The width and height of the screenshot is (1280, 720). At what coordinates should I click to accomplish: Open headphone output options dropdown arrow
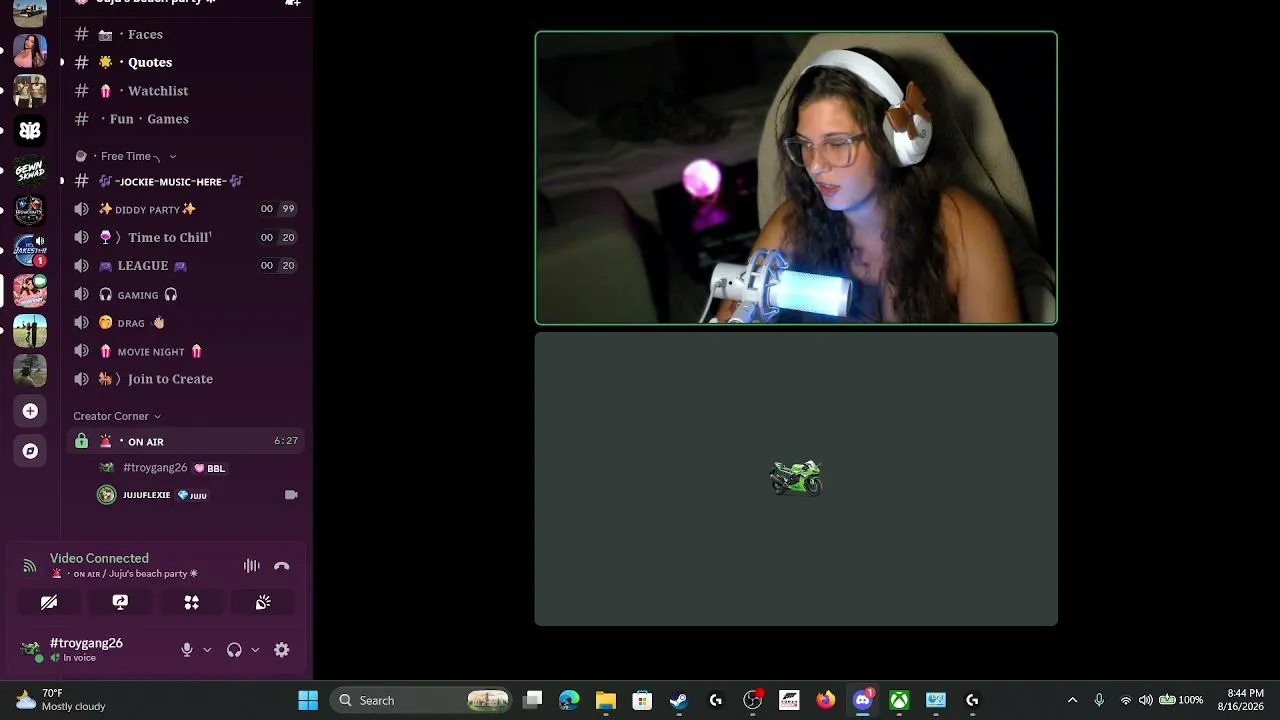[x=255, y=650]
